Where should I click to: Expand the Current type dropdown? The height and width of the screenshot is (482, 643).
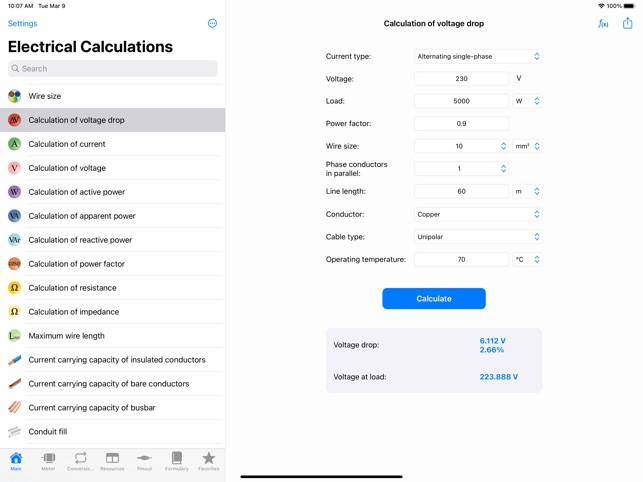click(478, 56)
